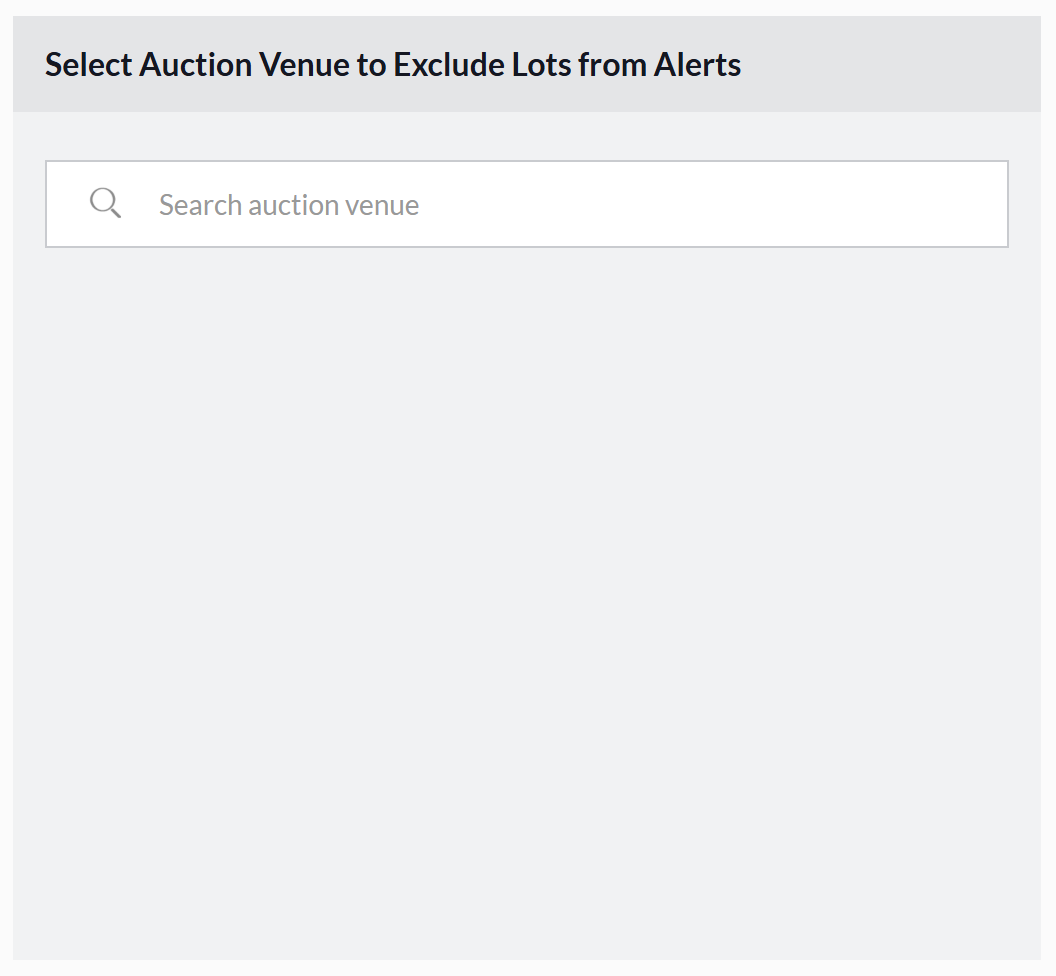1056x976 pixels.
Task: Click the empty panel body near the bottom
Action: pyautogui.click(x=527, y=900)
